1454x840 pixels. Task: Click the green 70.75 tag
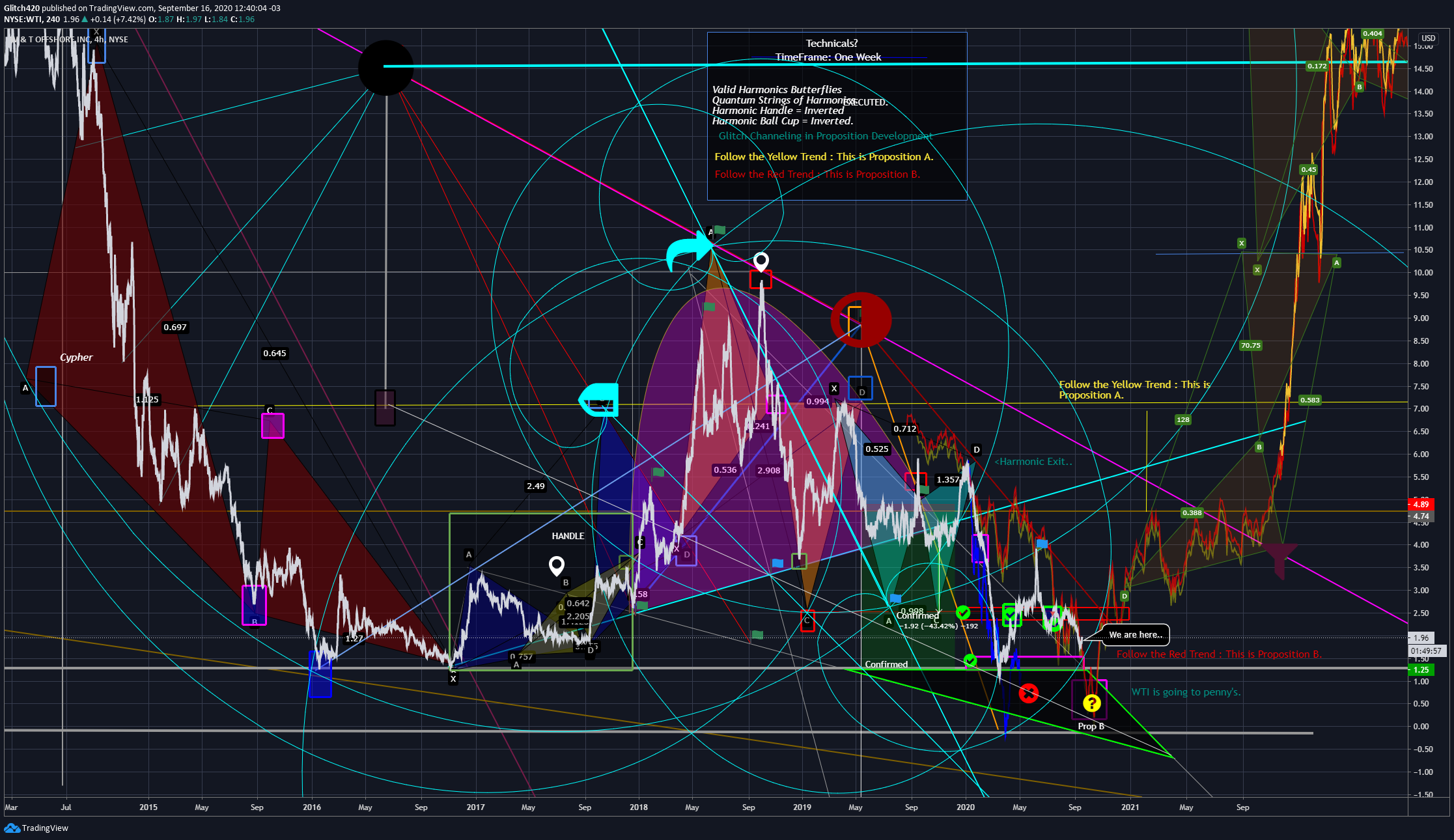[x=1251, y=346]
